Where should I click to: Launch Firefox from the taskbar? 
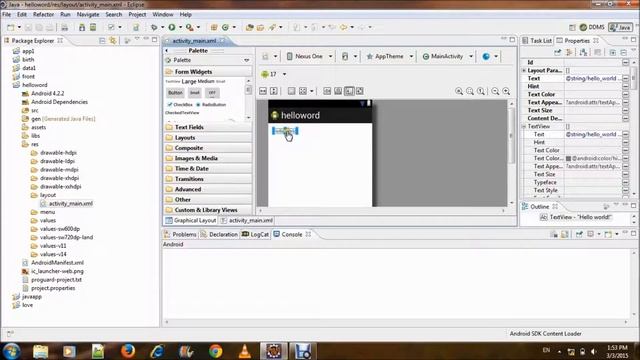[x=128, y=351]
